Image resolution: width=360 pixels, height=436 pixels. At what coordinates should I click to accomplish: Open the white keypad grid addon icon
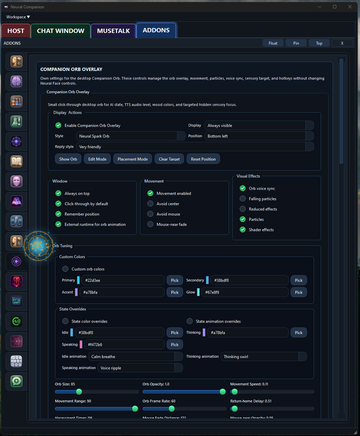tap(16, 361)
